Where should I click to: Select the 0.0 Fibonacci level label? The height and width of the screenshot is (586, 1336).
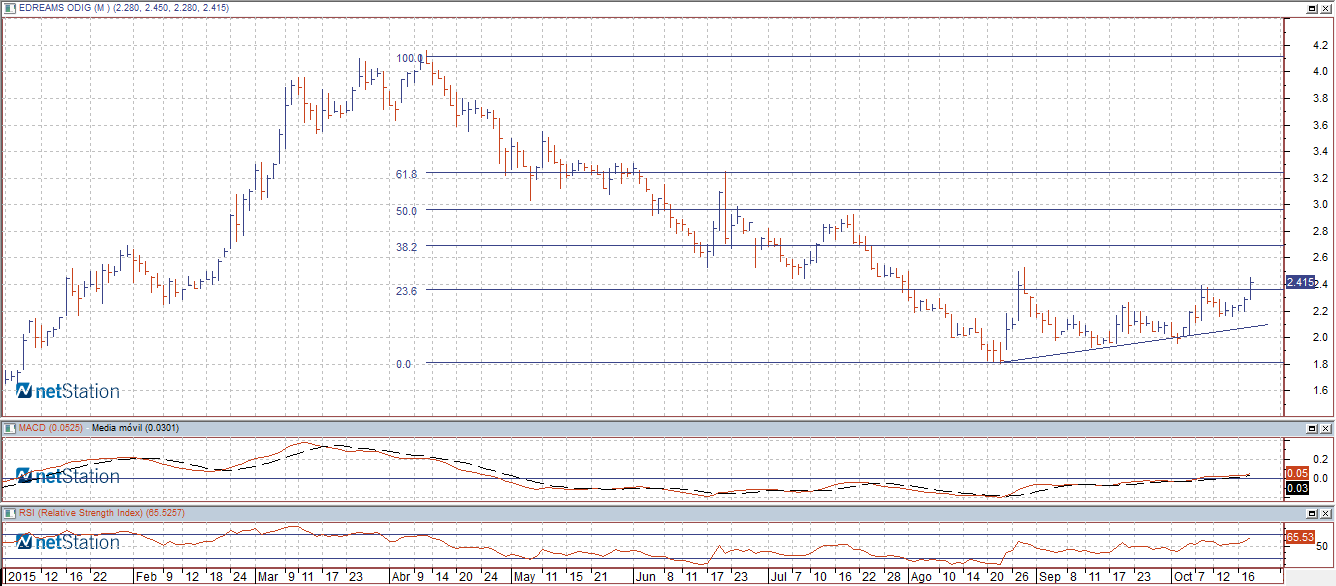click(403, 364)
